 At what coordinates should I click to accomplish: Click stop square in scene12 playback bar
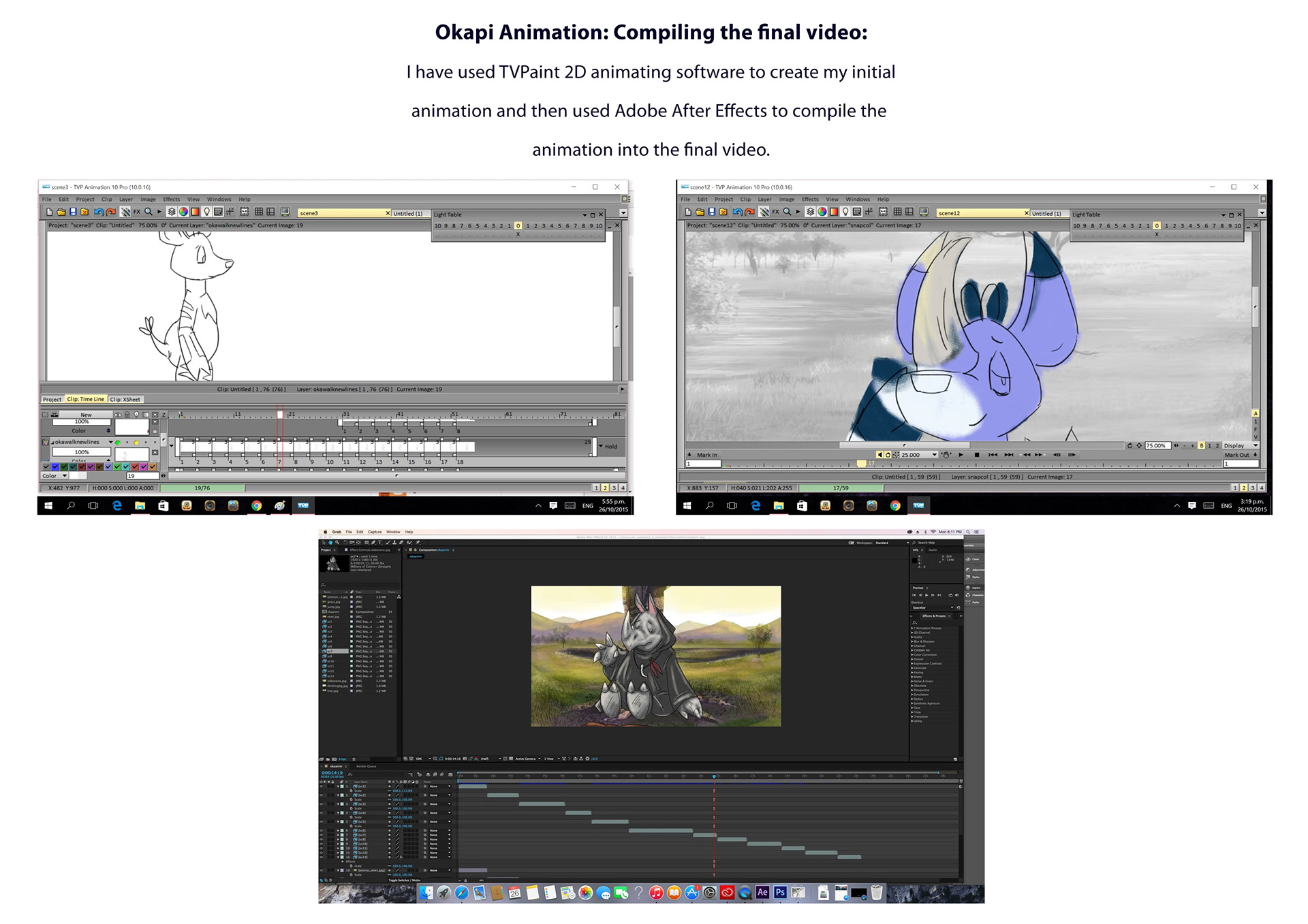click(x=977, y=455)
